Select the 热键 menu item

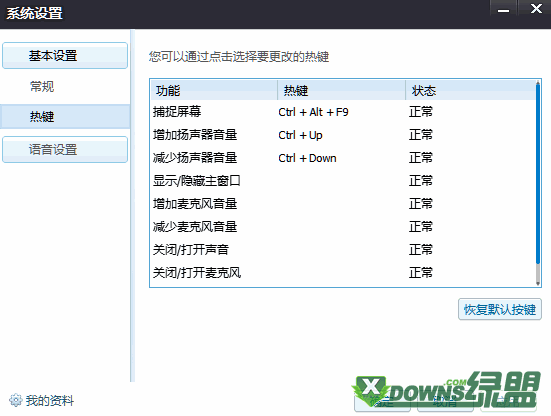click(x=65, y=117)
